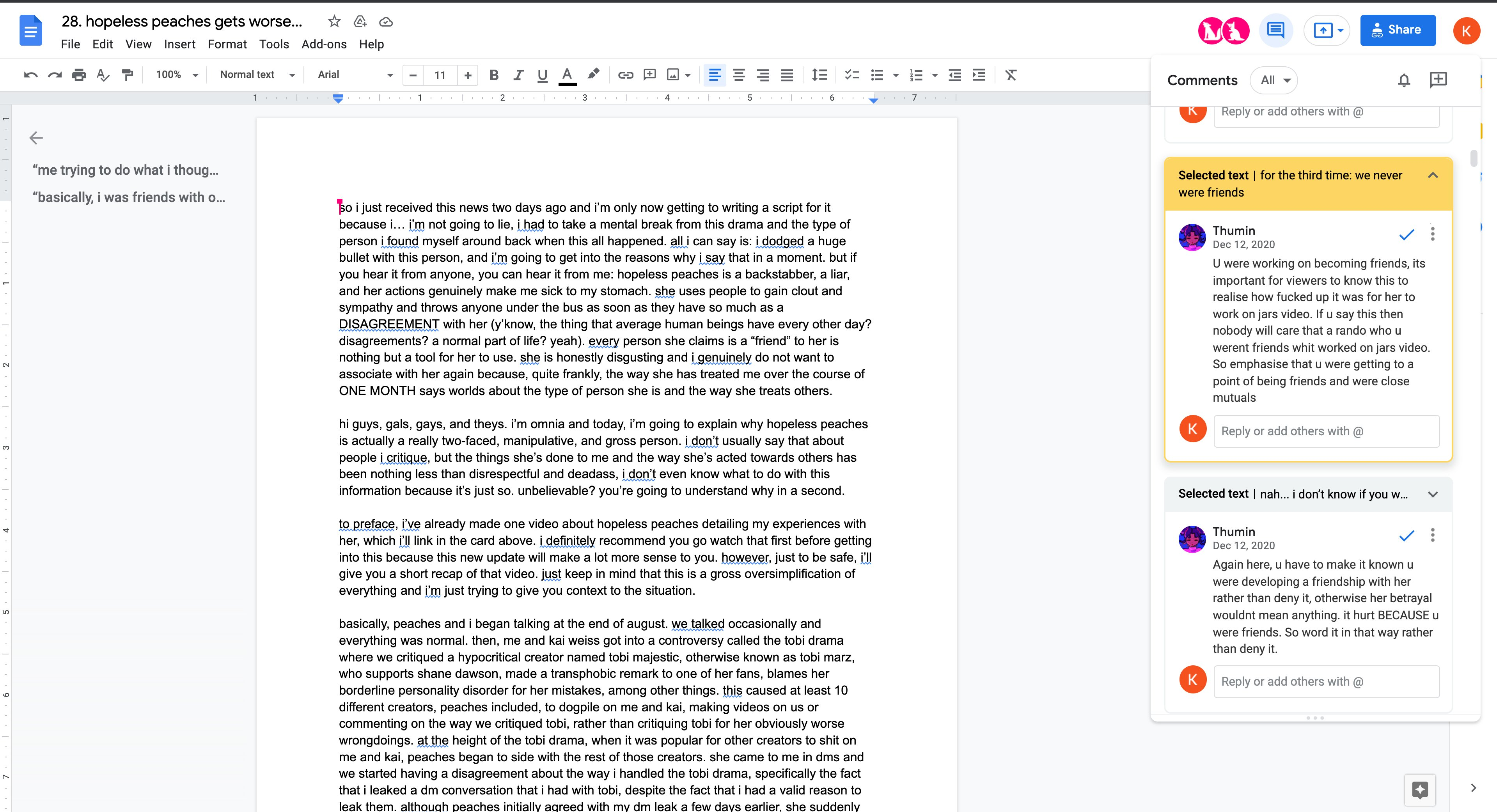Insert a bulleted list
The width and height of the screenshot is (1497, 812).
(877, 75)
